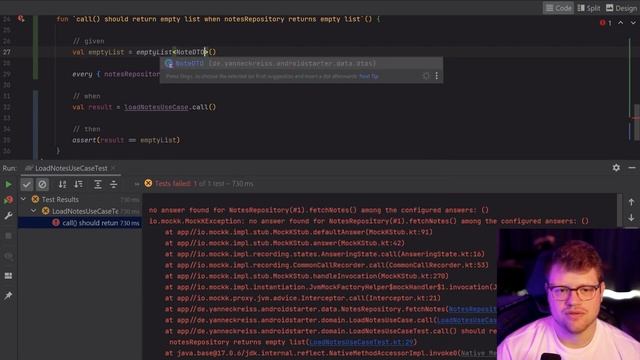Screen dimensions: 640x360
Task: Open Native Method link in stack trace
Action: click(479, 353)
